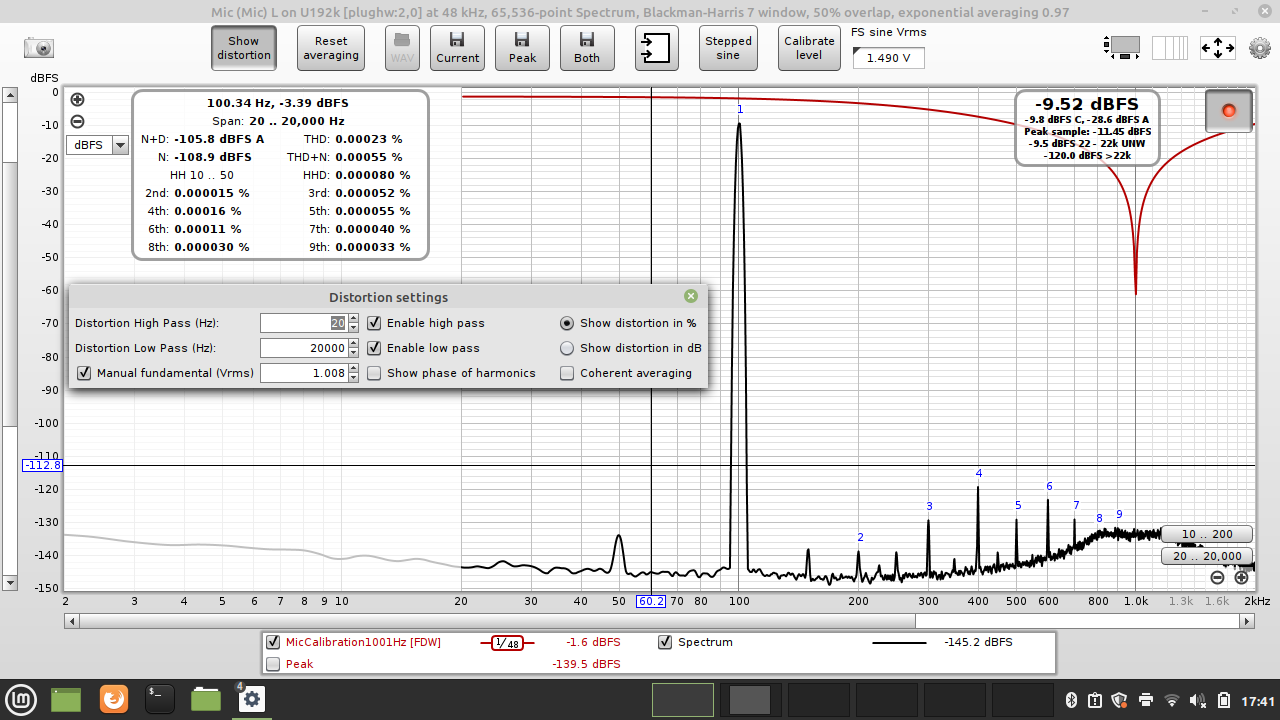Set frequency range to 10 .. 200
1280x720 pixels.
coord(1207,534)
